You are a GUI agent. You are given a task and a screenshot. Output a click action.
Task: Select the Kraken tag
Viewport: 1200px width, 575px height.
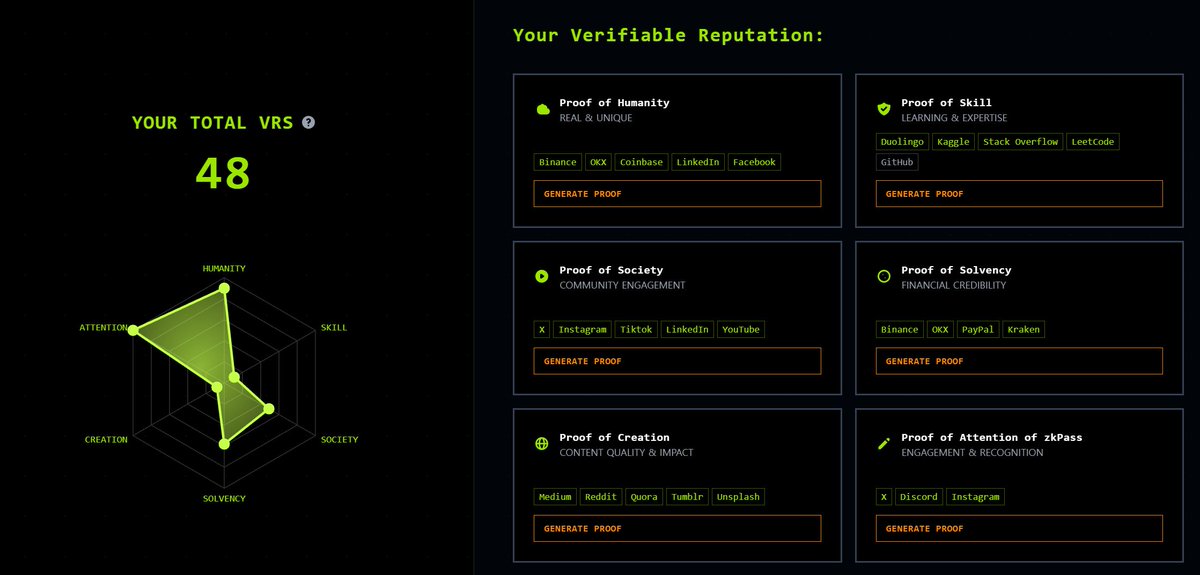click(x=1023, y=329)
